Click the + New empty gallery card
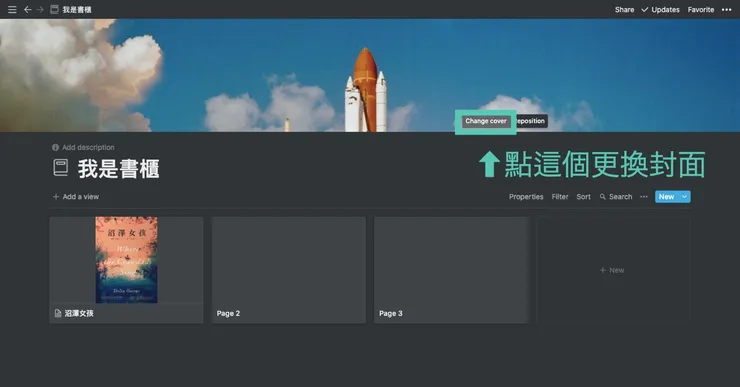740x387 pixels. tap(613, 270)
